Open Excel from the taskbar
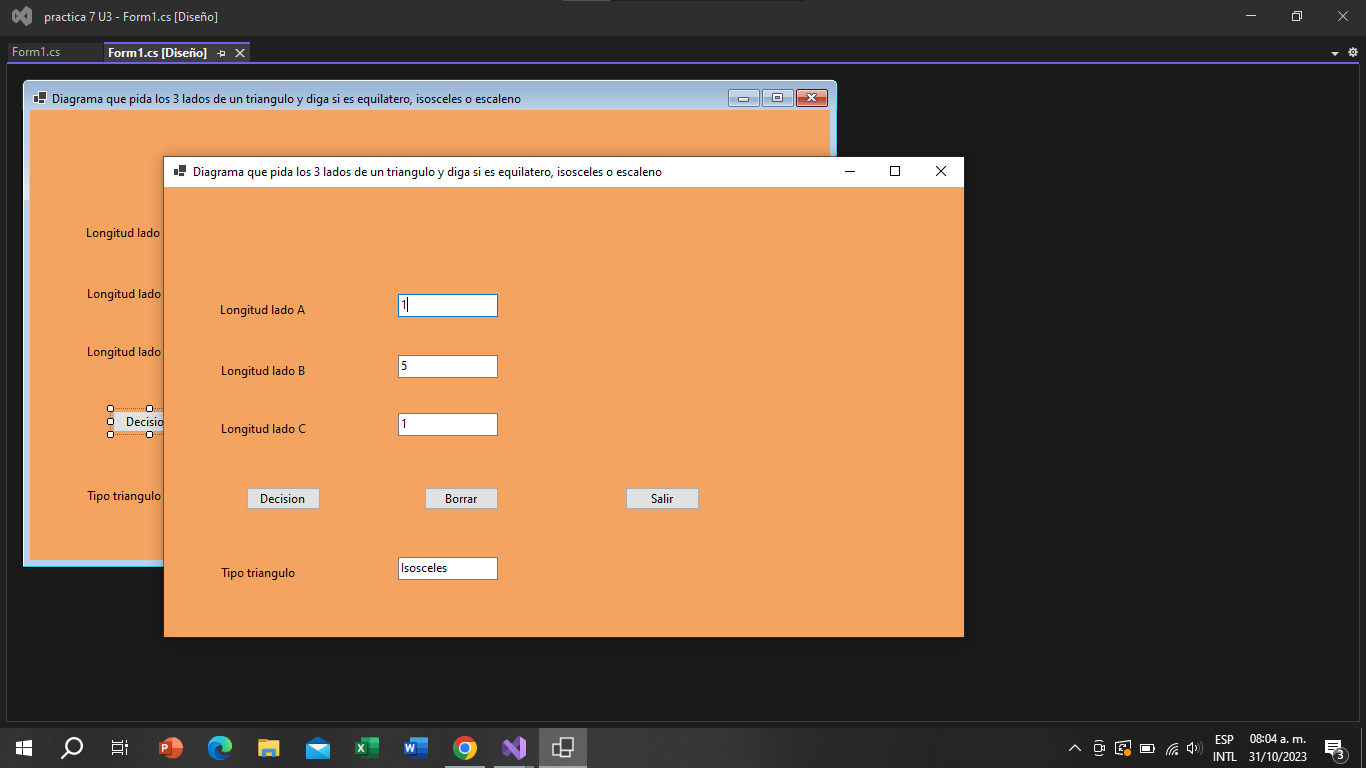The width and height of the screenshot is (1366, 768). click(367, 747)
